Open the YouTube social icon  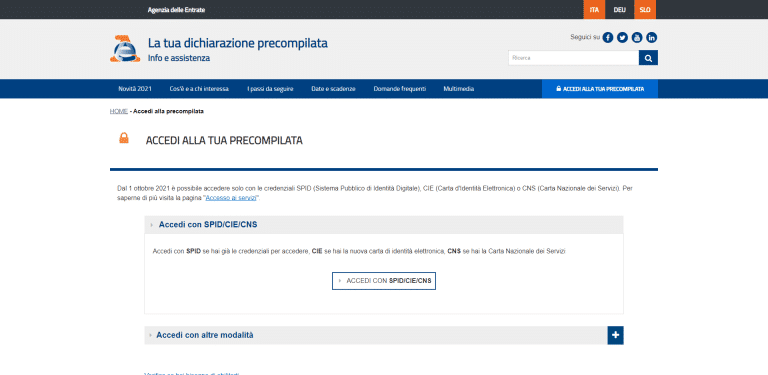tap(637, 37)
